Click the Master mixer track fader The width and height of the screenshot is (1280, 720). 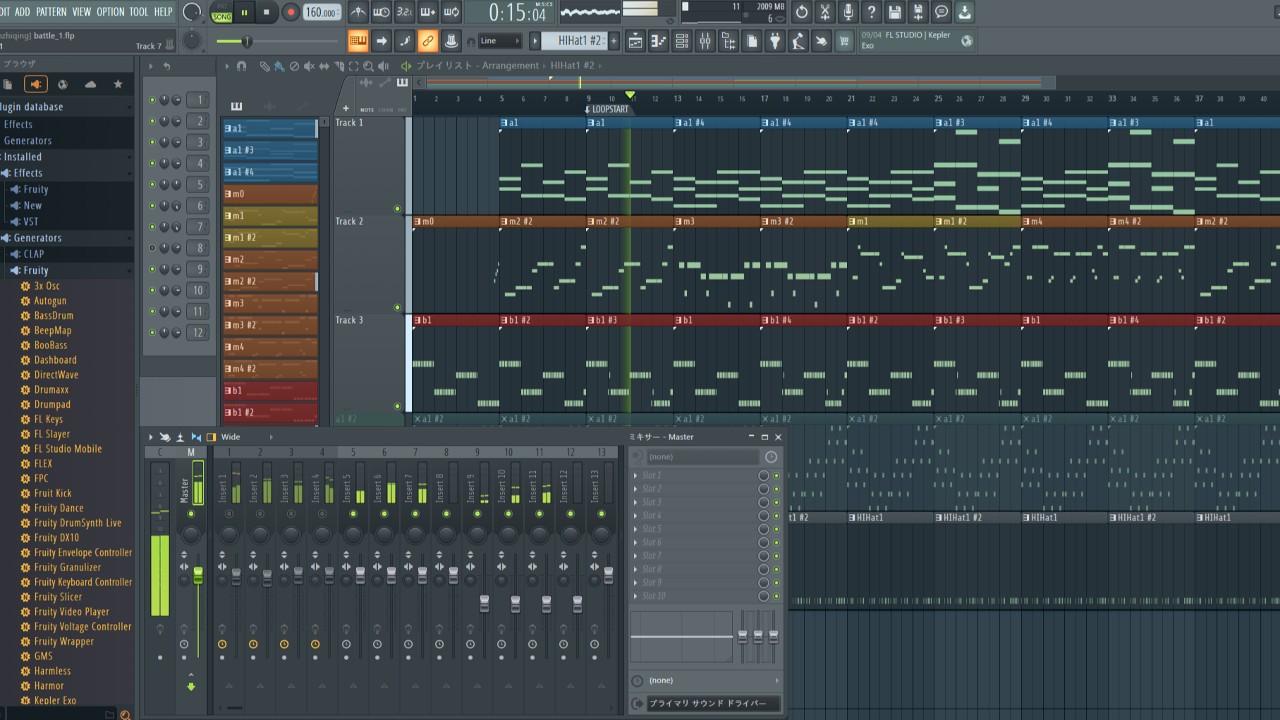(198, 575)
